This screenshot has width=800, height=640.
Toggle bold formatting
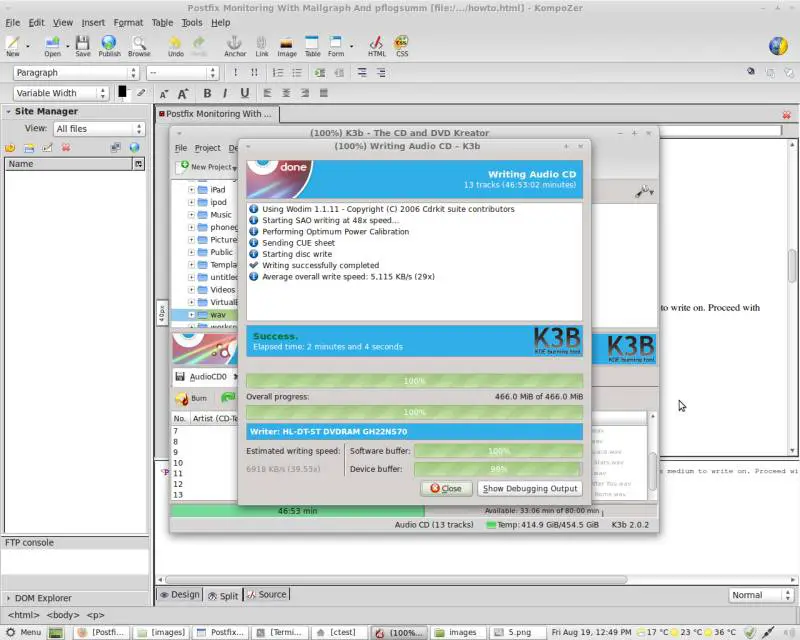tap(207, 93)
